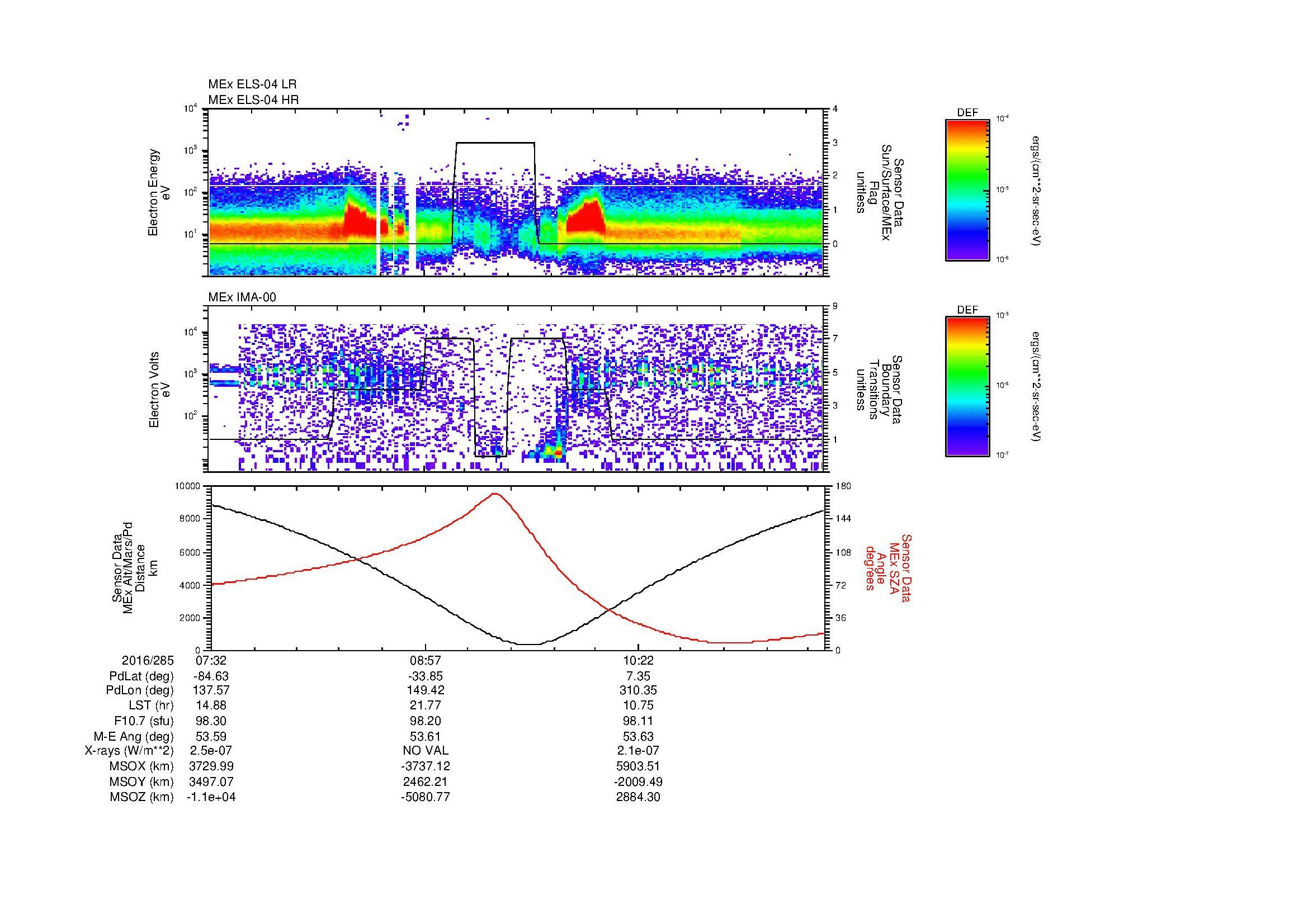Screen dimensions: 1308x924
Task: Select the 'LST (hr)' row label
Action: [151, 706]
